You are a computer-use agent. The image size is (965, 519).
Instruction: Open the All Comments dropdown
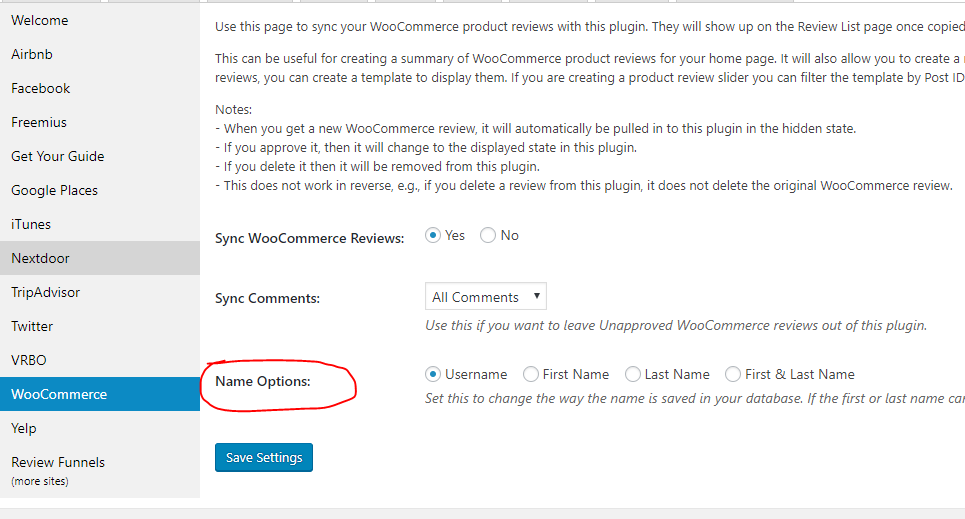tap(486, 297)
